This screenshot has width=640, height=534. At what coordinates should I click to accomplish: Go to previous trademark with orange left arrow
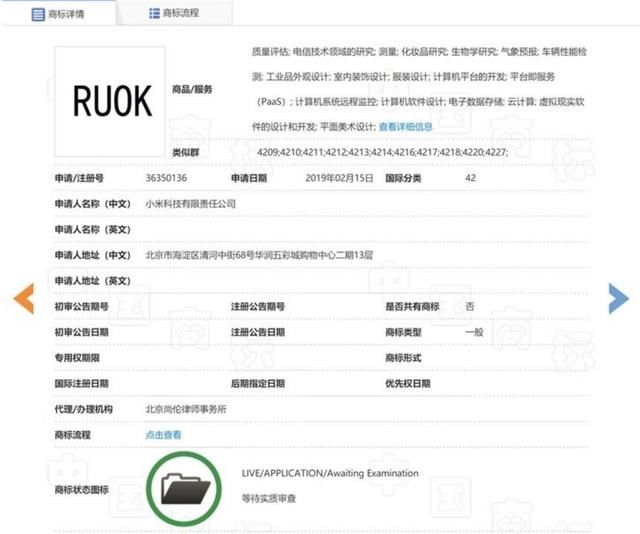24,298
